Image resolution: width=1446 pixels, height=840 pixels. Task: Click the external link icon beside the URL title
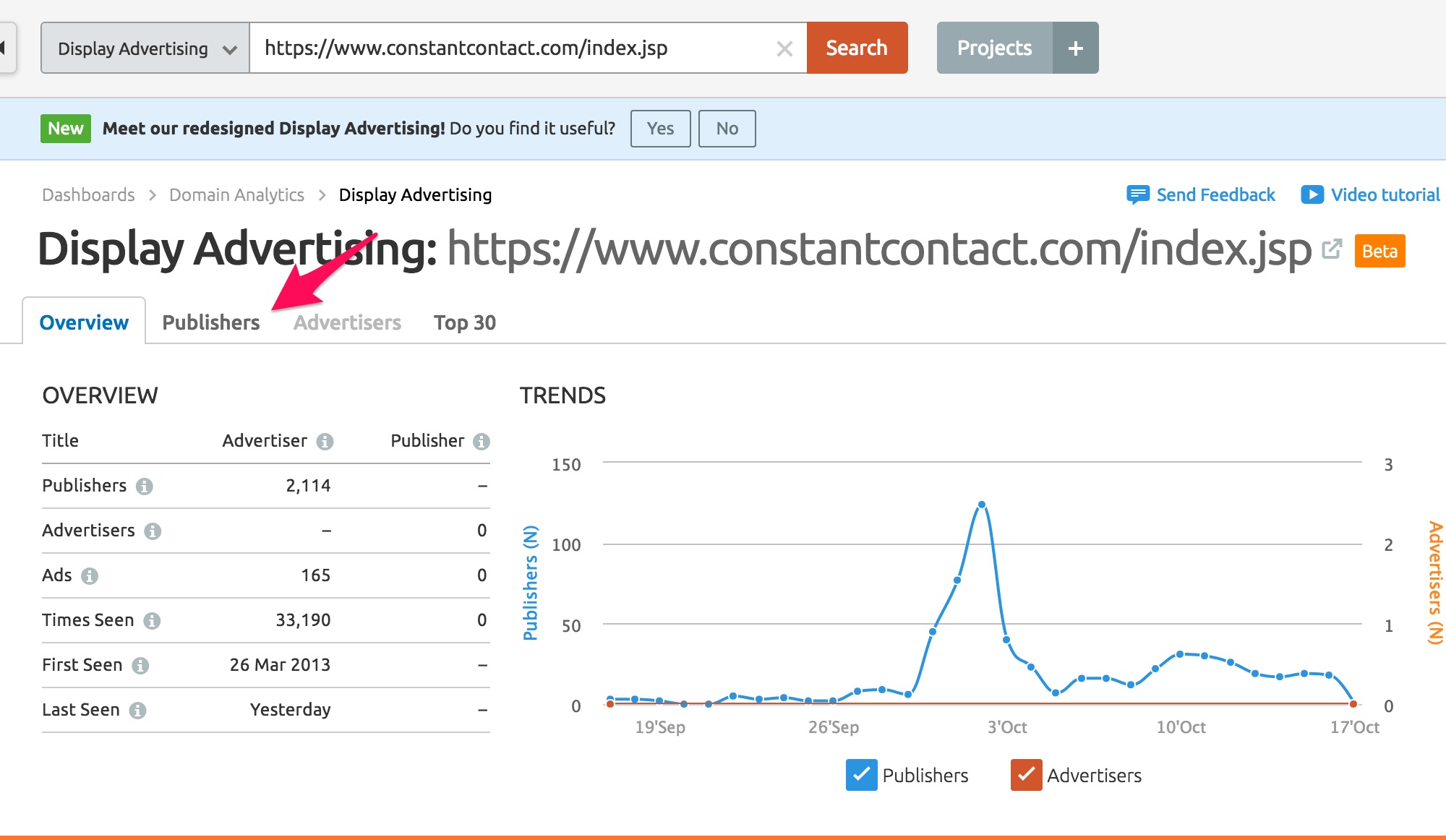click(1332, 249)
